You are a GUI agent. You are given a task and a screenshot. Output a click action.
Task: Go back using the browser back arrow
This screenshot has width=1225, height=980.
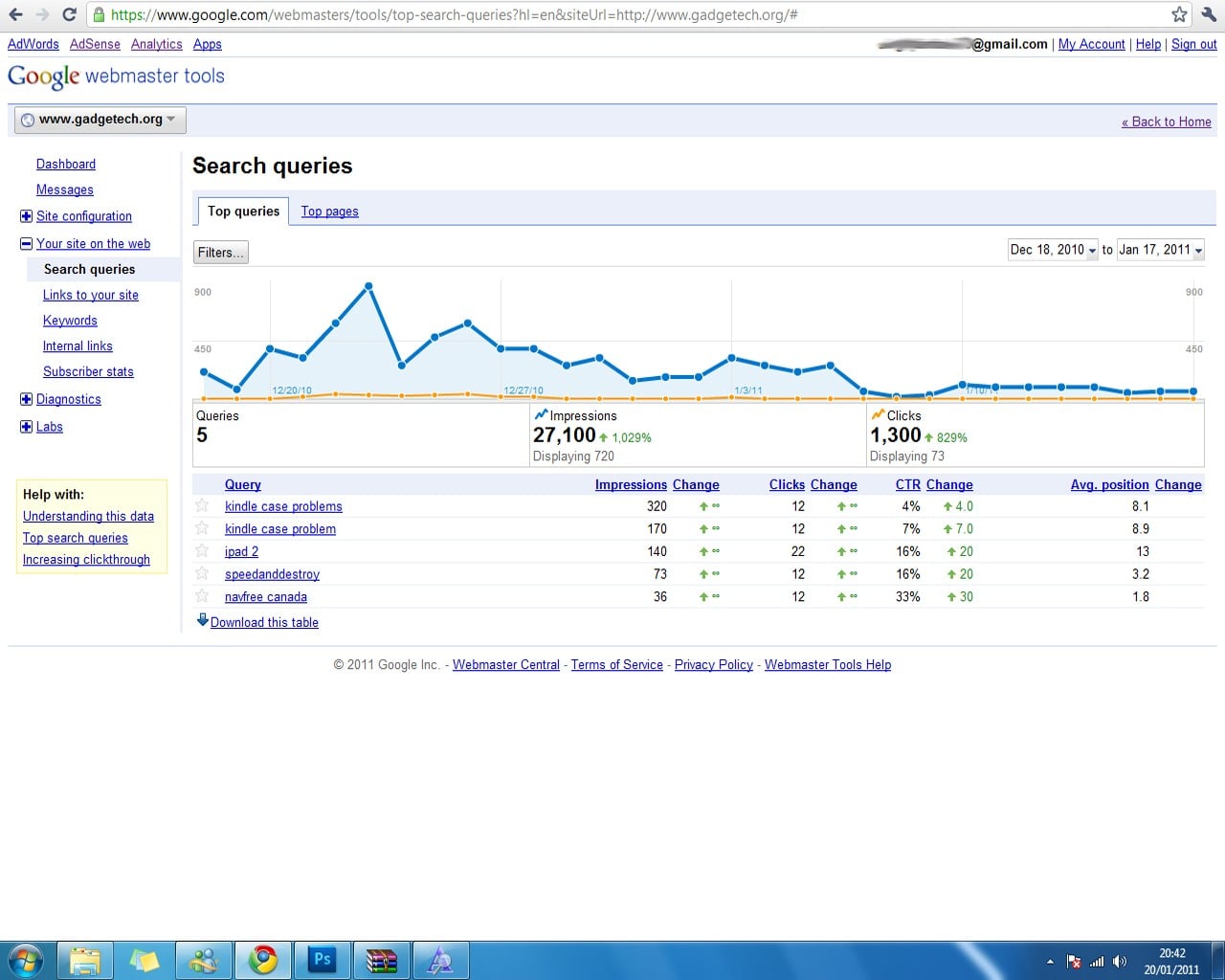15,14
